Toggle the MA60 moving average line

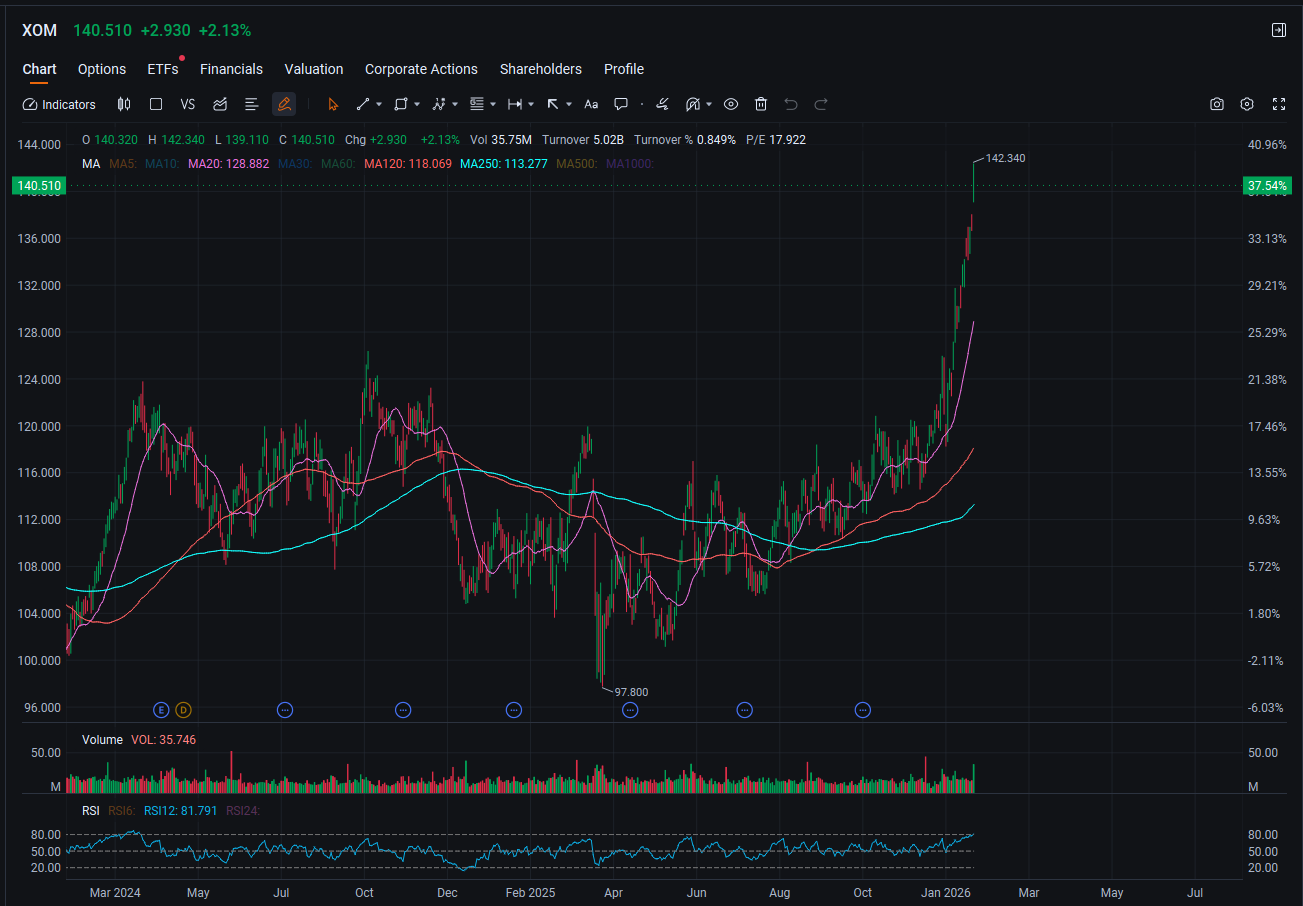(x=338, y=163)
